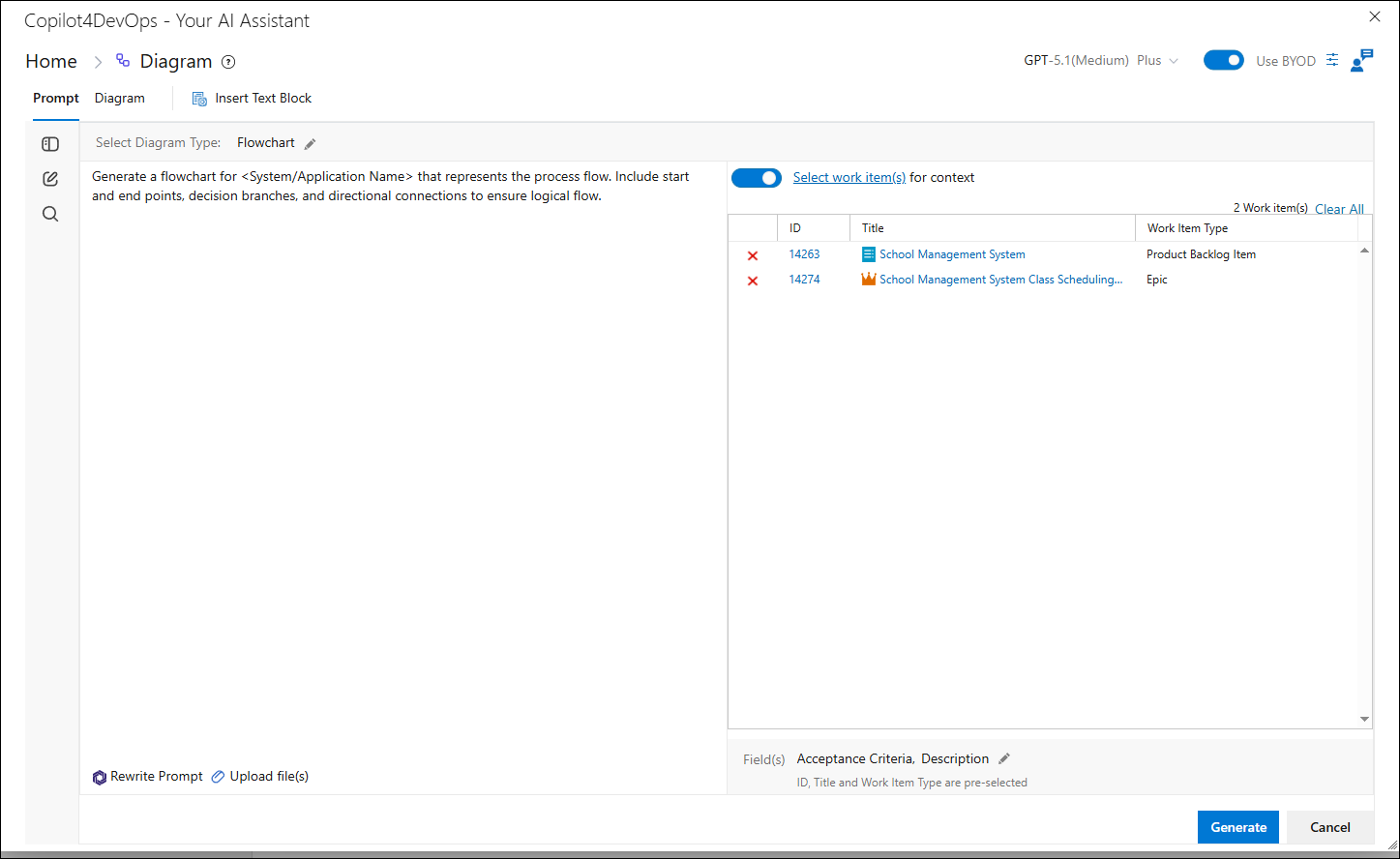Open the new prompt edit icon
The width and height of the screenshot is (1400, 859).
(x=50, y=179)
